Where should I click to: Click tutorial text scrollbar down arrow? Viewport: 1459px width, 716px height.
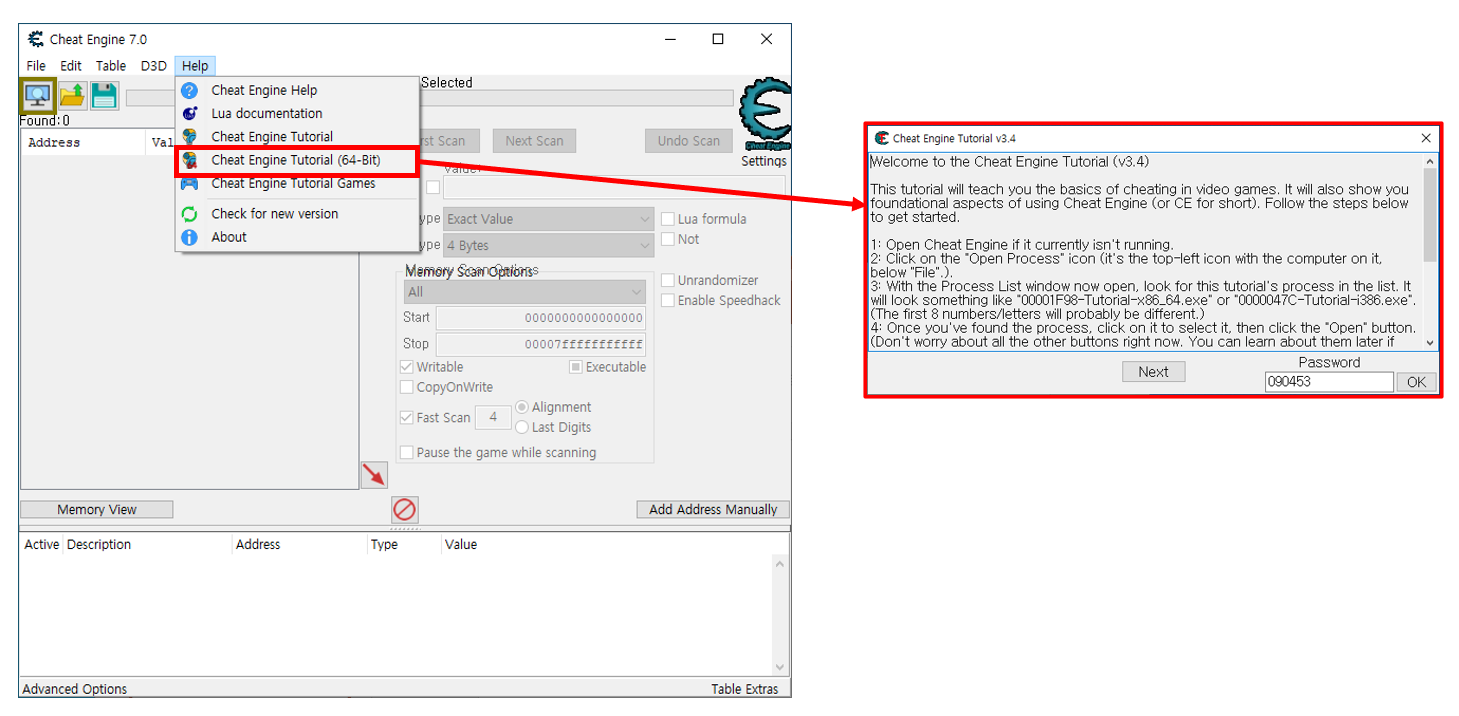point(1429,342)
